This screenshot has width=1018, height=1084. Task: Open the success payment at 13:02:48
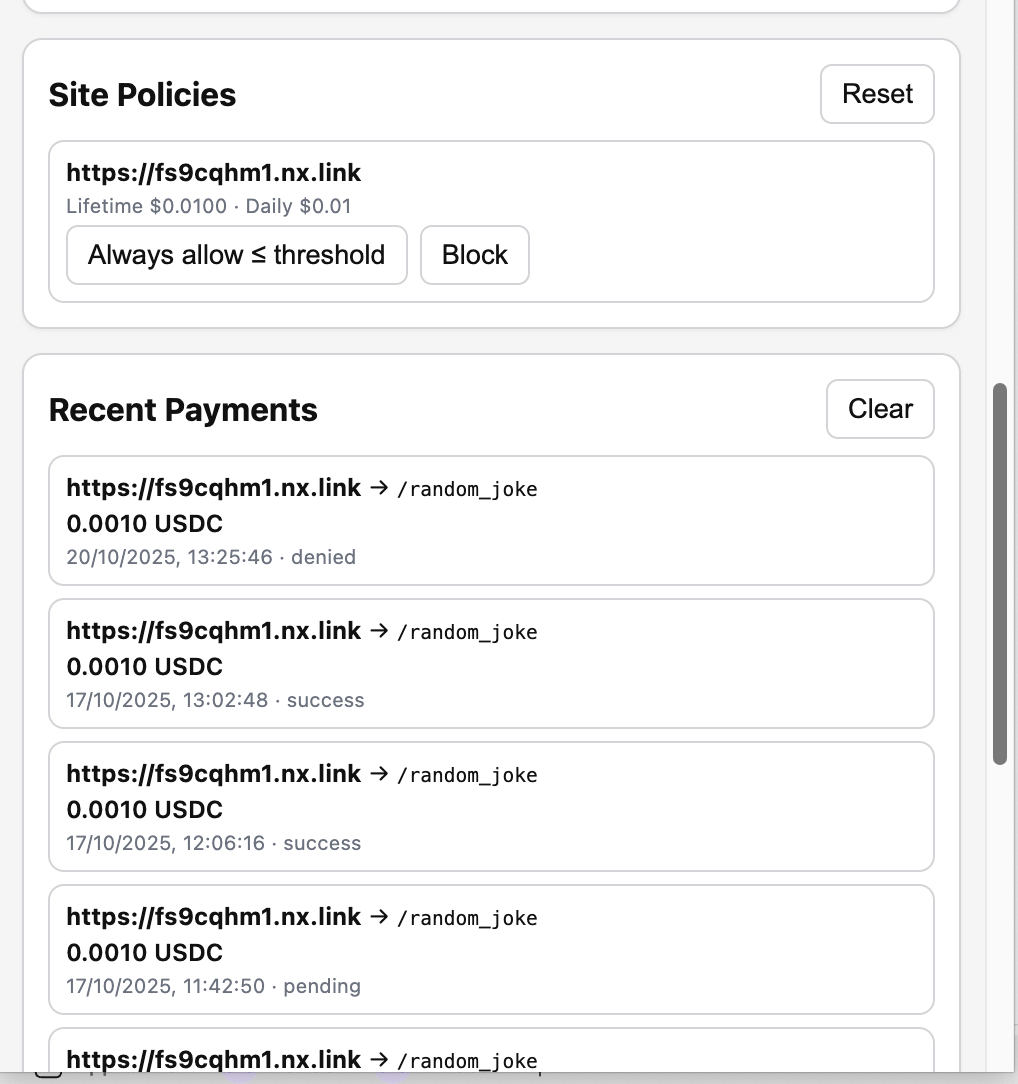[491, 664]
